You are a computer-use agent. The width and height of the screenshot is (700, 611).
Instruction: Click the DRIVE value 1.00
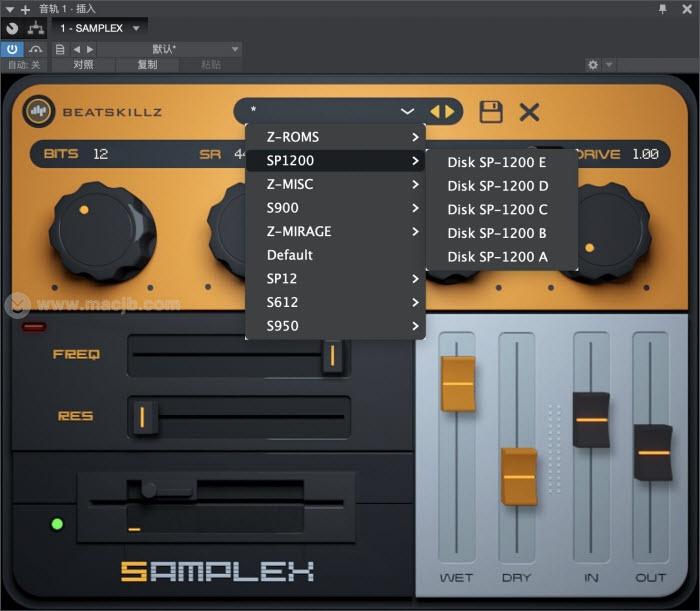point(646,154)
